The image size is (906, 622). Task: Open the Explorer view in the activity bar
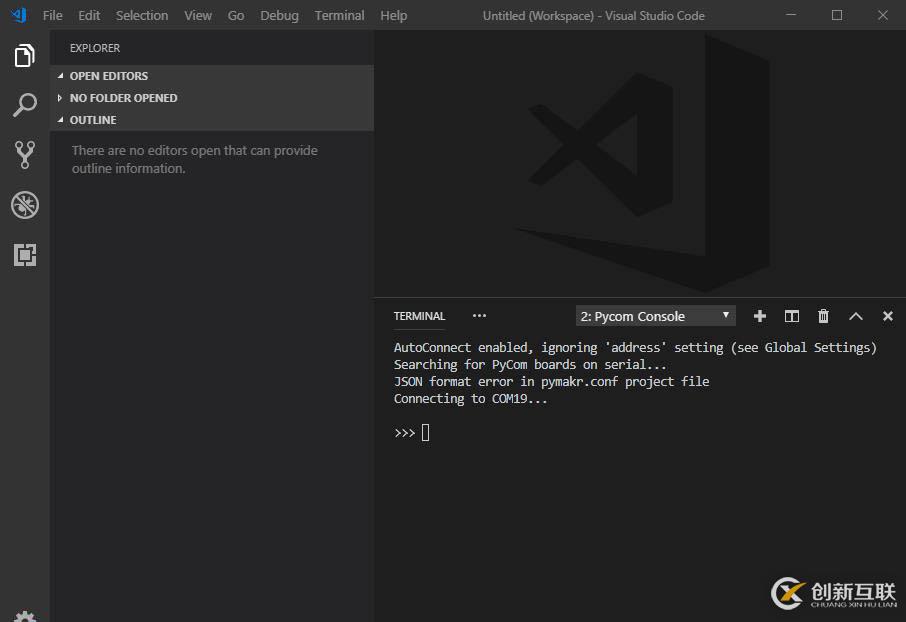click(24, 55)
